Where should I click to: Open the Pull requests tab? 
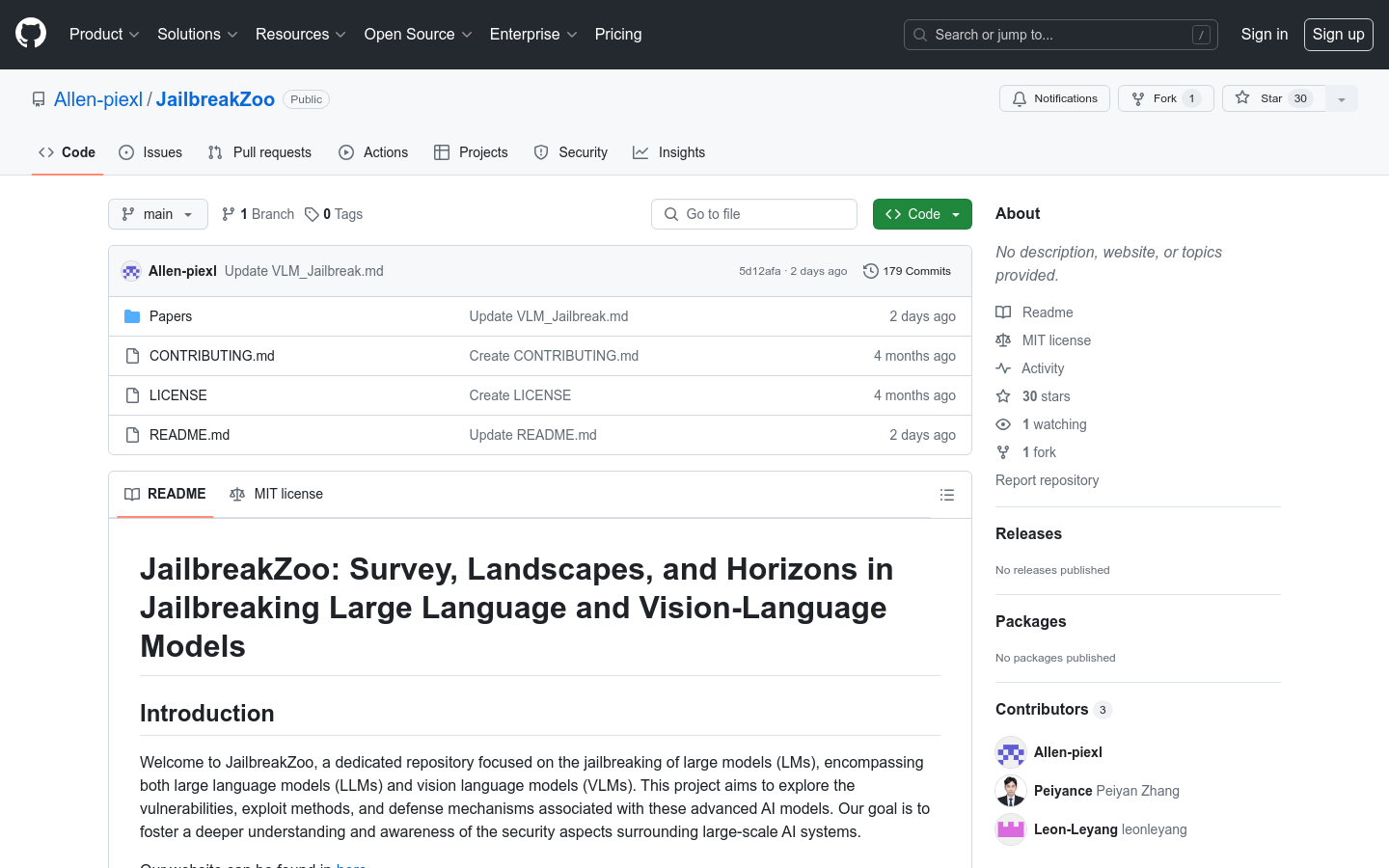point(259,152)
